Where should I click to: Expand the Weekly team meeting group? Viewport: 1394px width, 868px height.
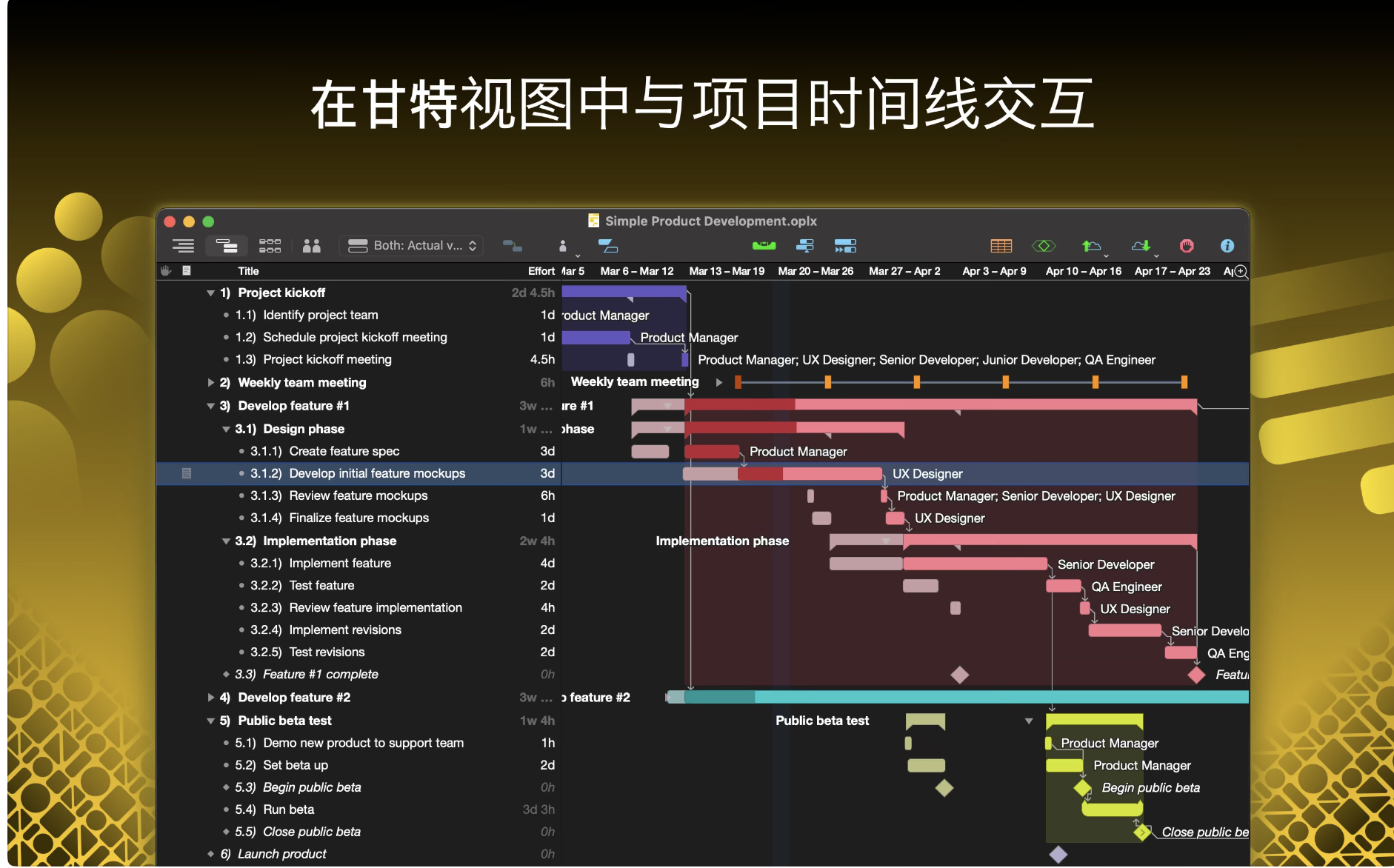(x=211, y=383)
